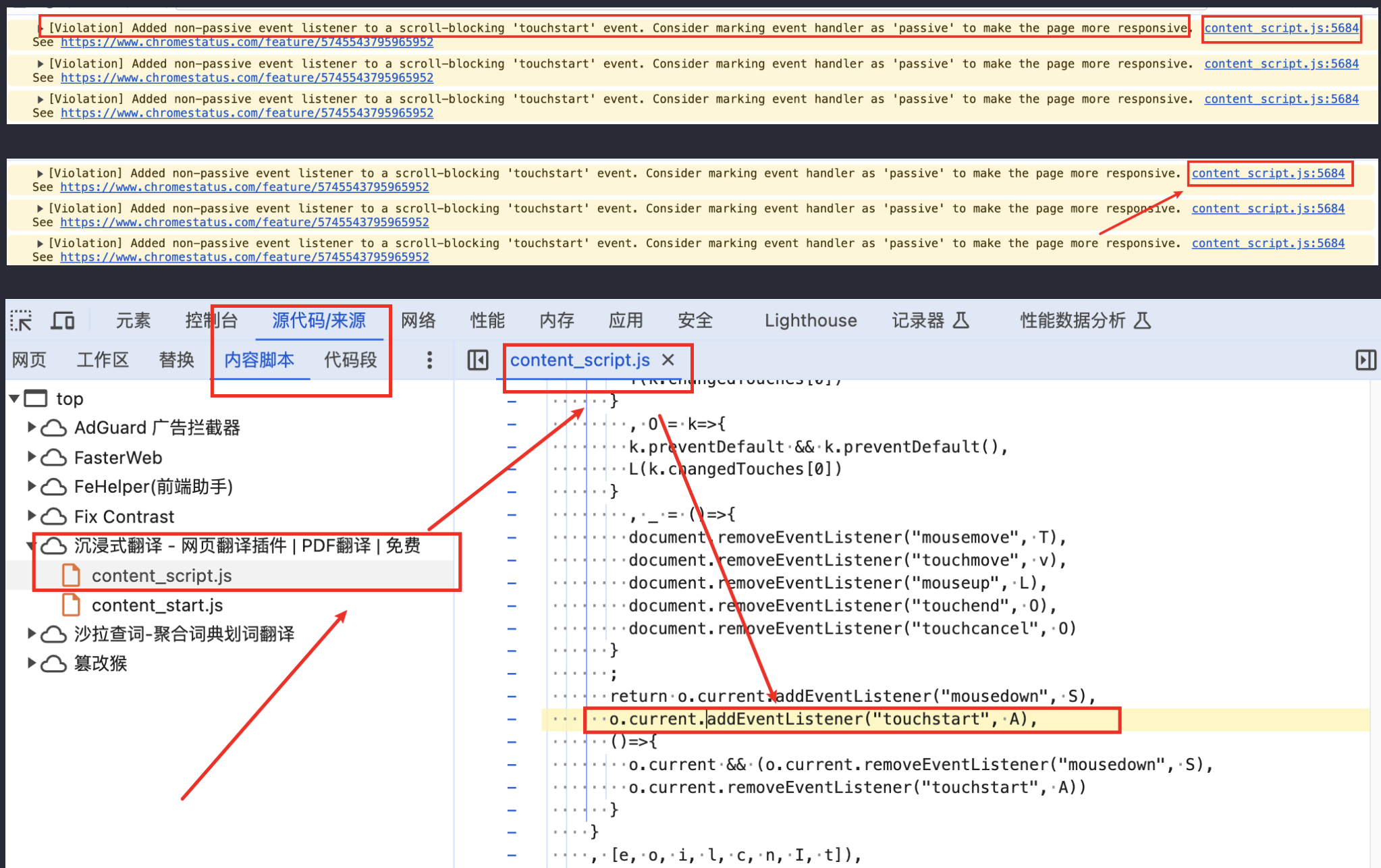Expand the FeHelper(前端助手) node
The height and width of the screenshot is (868, 1381).
point(31,487)
